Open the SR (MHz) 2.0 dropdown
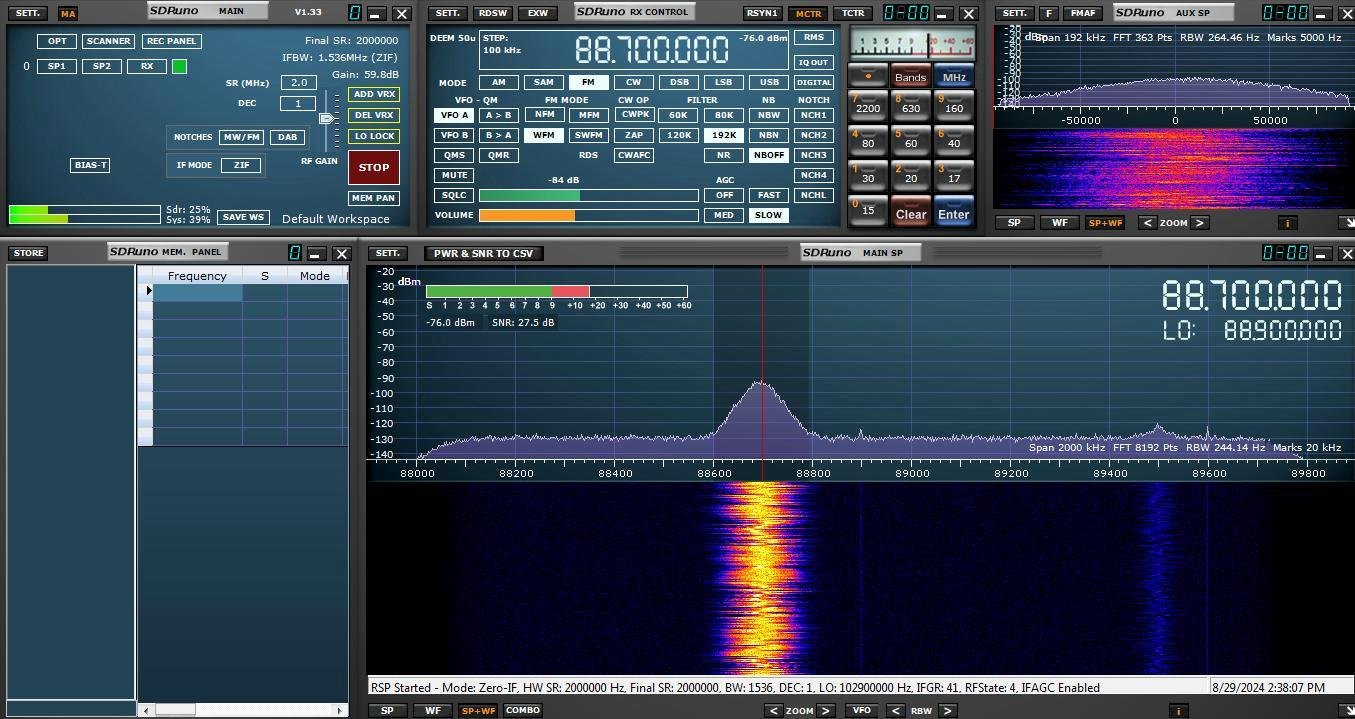The width and height of the screenshot is (1355, 719). (298, 83)
